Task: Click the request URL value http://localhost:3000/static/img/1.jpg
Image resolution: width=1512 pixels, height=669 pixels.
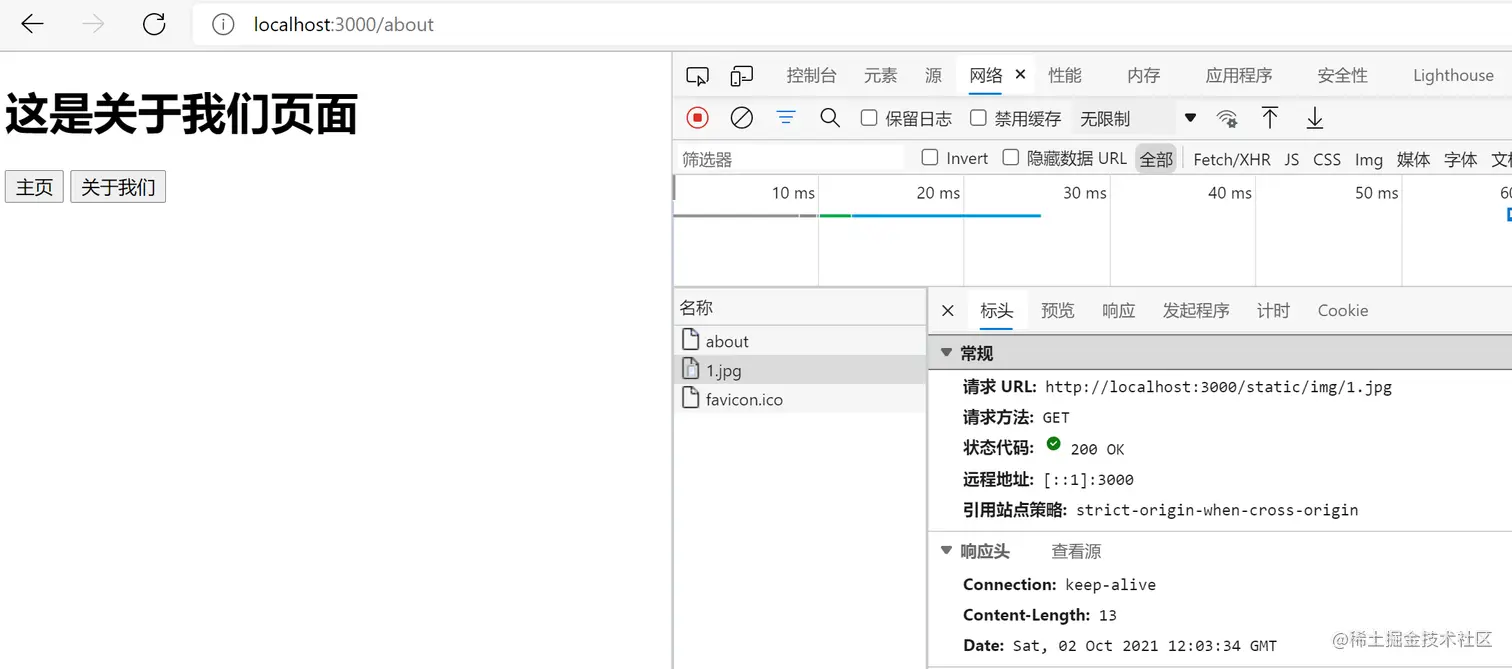Action: click(x=1218, y=387)
